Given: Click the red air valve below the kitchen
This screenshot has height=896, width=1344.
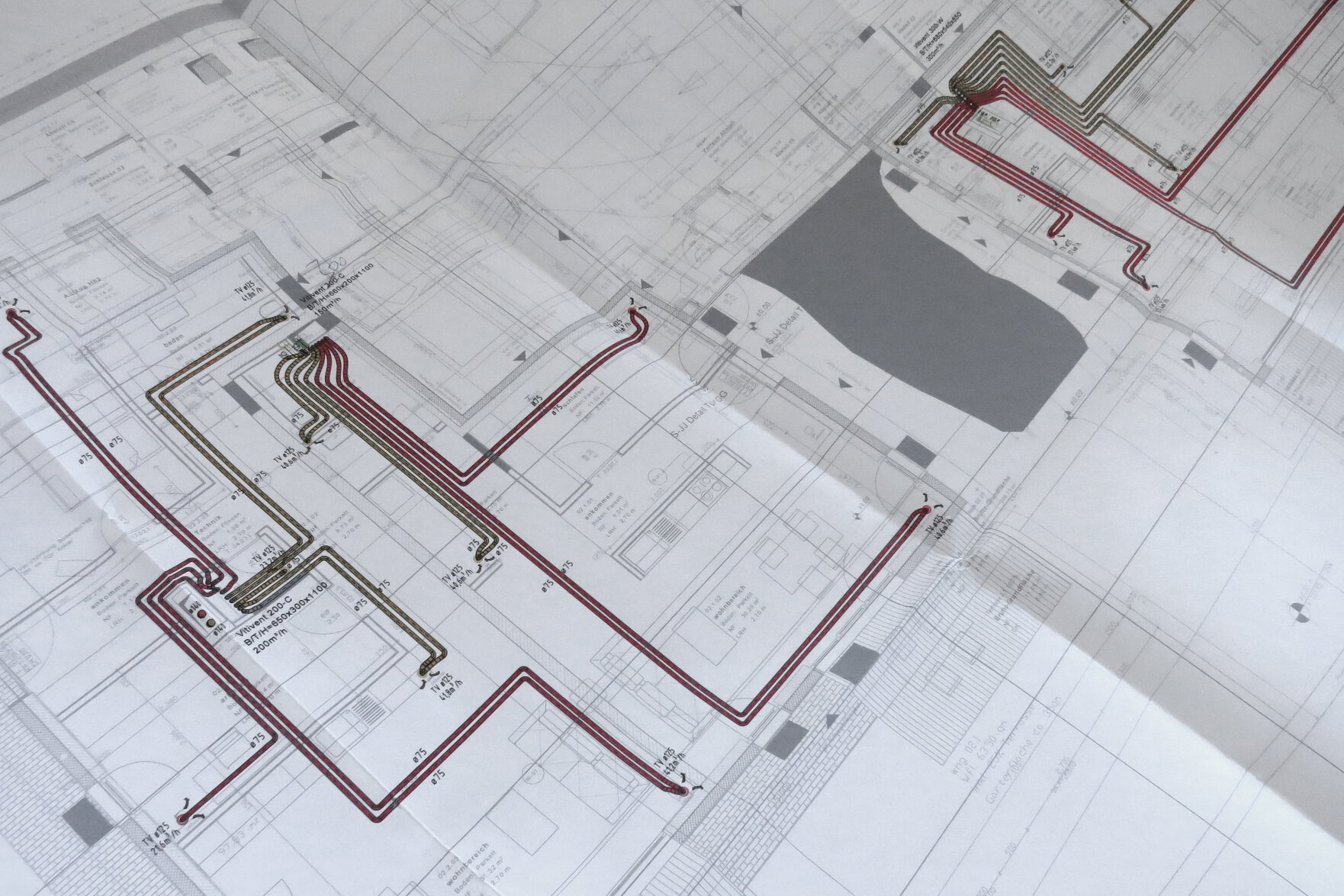Looking at the screenshot, I should point(683,791).
